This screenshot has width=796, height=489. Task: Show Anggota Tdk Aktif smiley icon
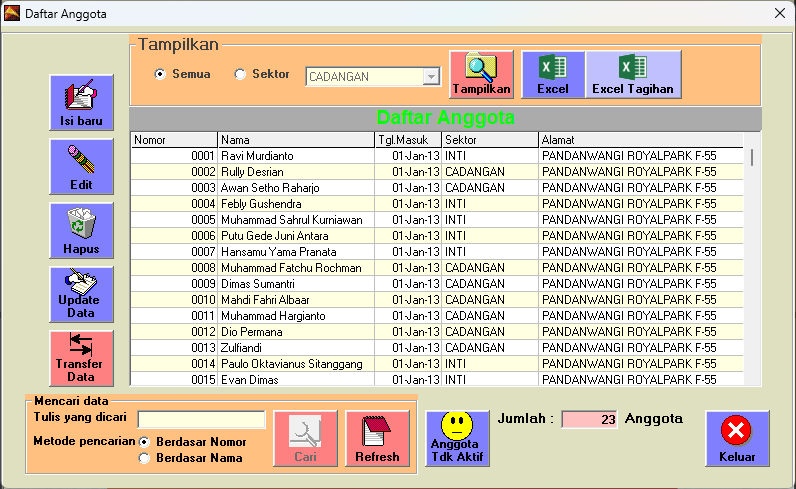(457, 438)
